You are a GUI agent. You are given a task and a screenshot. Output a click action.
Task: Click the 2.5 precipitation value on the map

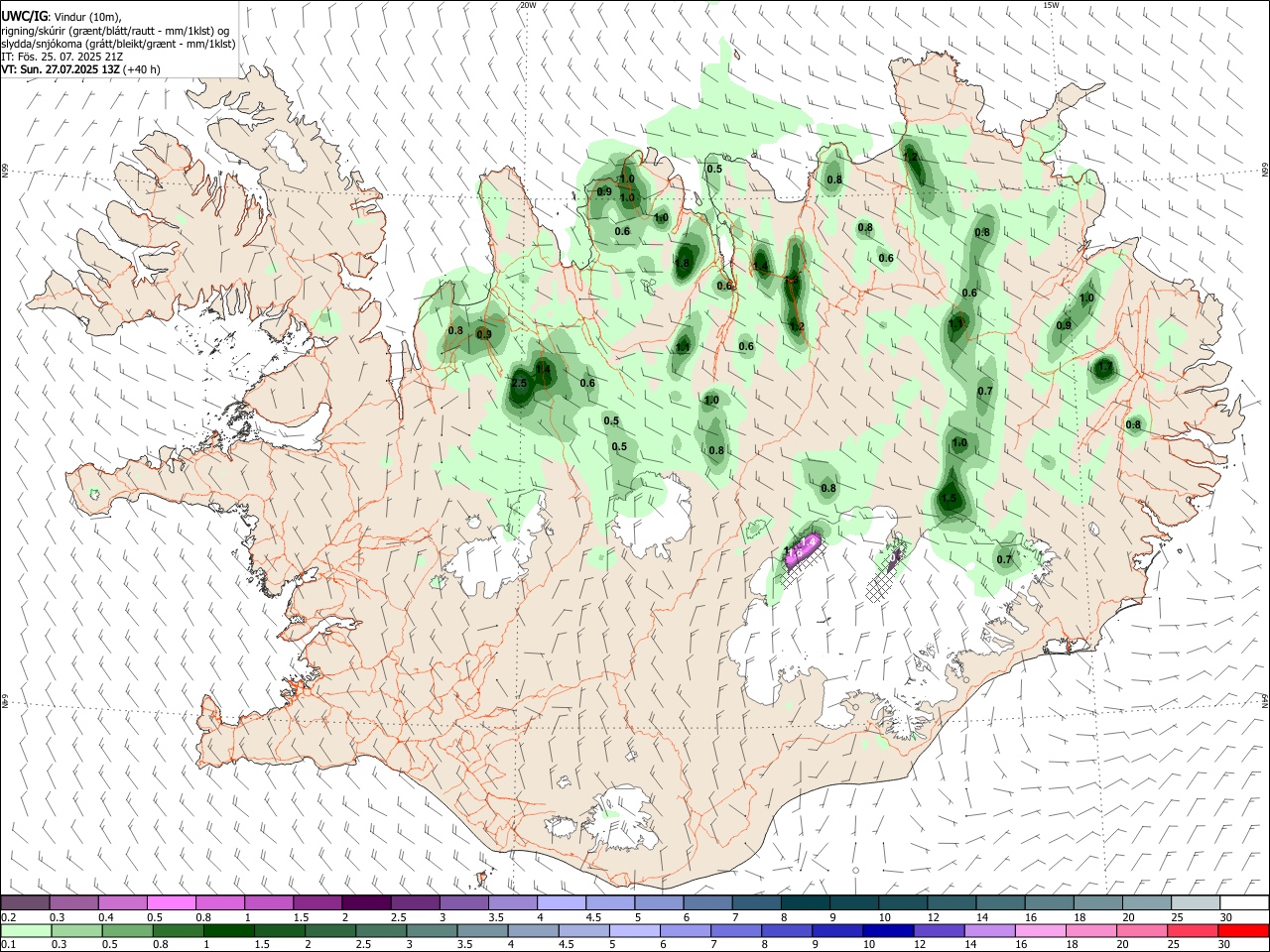click(519, 383)
